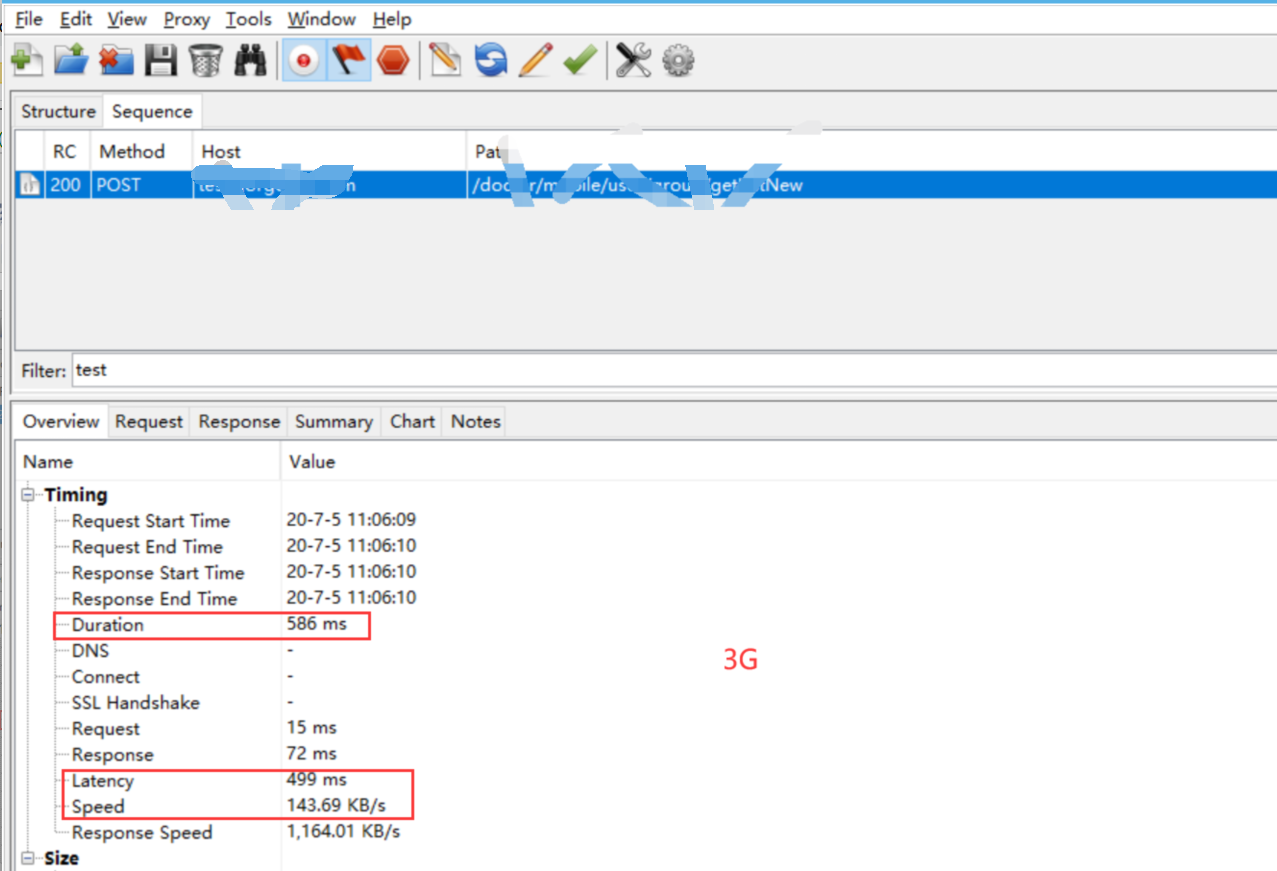Image resolution: width=1277 pixels, height=871 pixels.
Task: Open the Tools menu in the menu bar
Action: tap(249, 19)
